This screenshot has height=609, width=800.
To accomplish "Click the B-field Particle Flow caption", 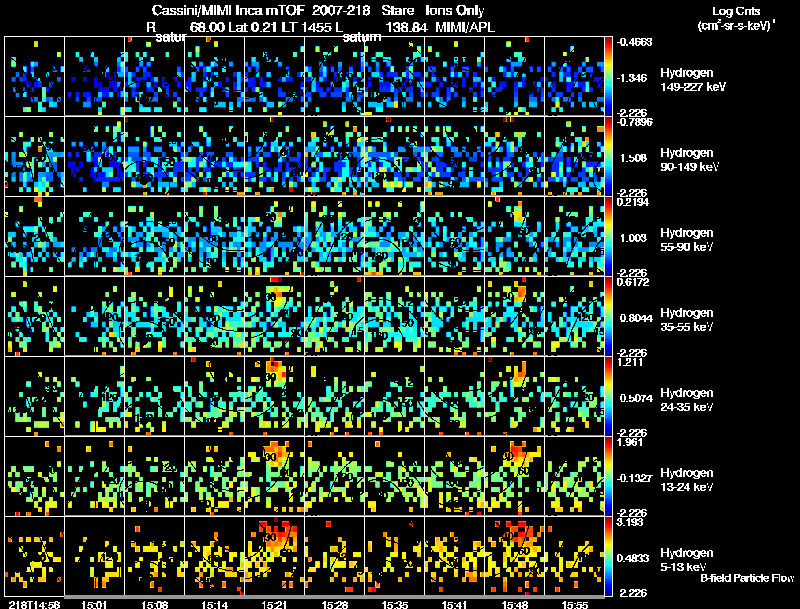I will (747, 578).
